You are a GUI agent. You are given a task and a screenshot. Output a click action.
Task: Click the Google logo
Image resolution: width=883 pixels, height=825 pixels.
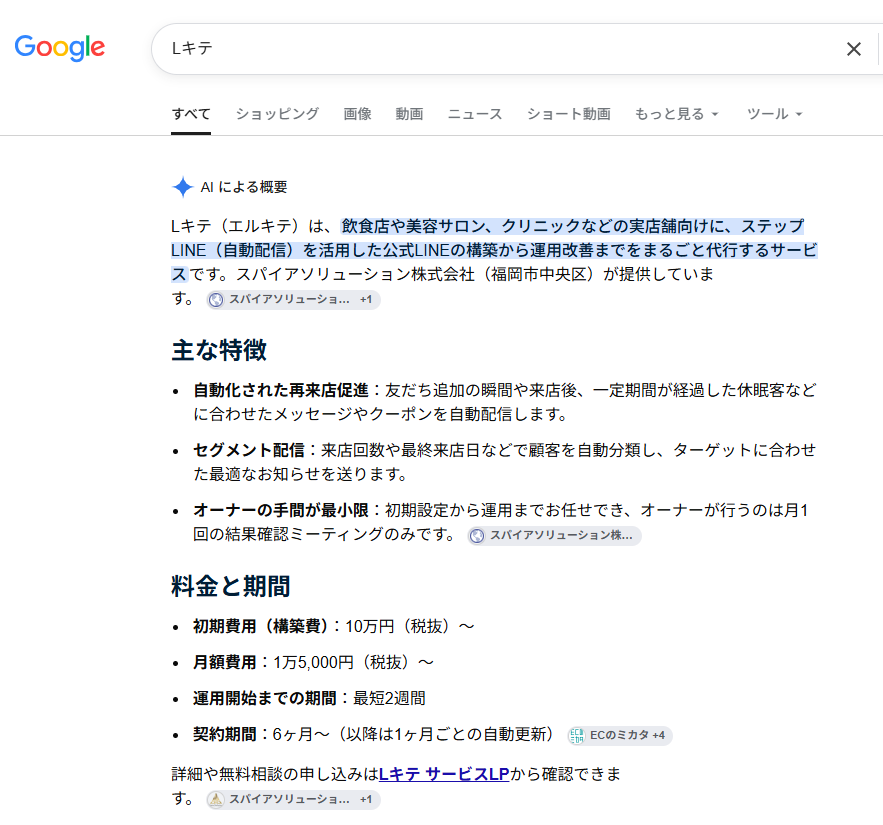click(60, 48)
